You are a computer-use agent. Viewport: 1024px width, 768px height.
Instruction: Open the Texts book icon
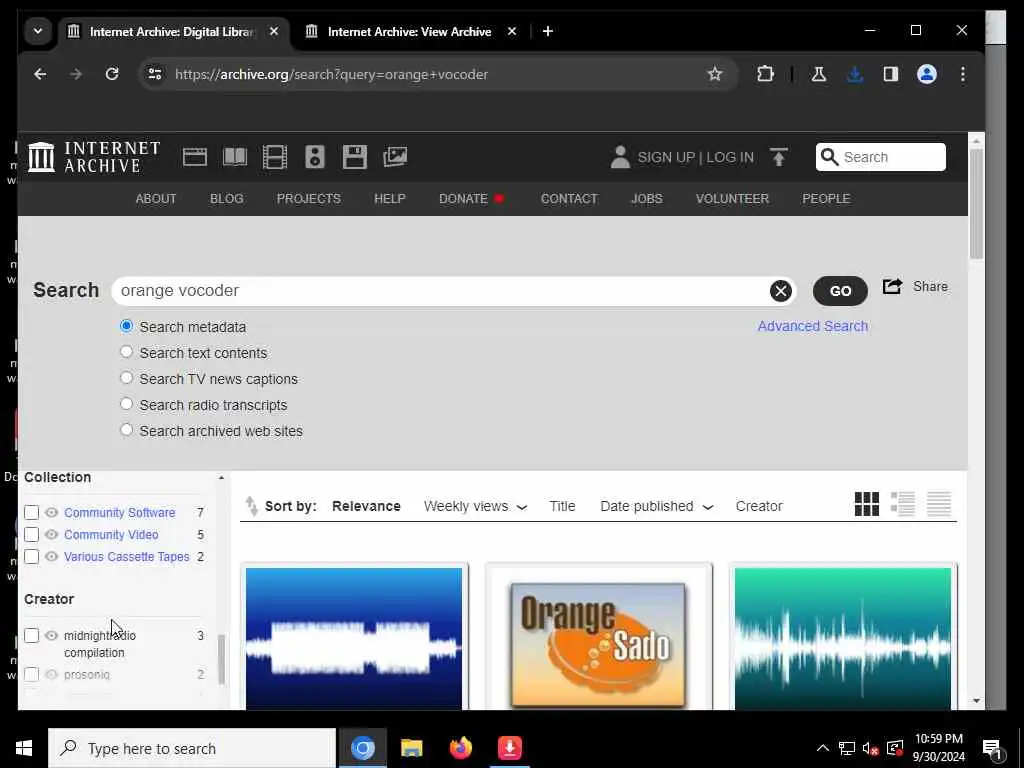(235, 157)
